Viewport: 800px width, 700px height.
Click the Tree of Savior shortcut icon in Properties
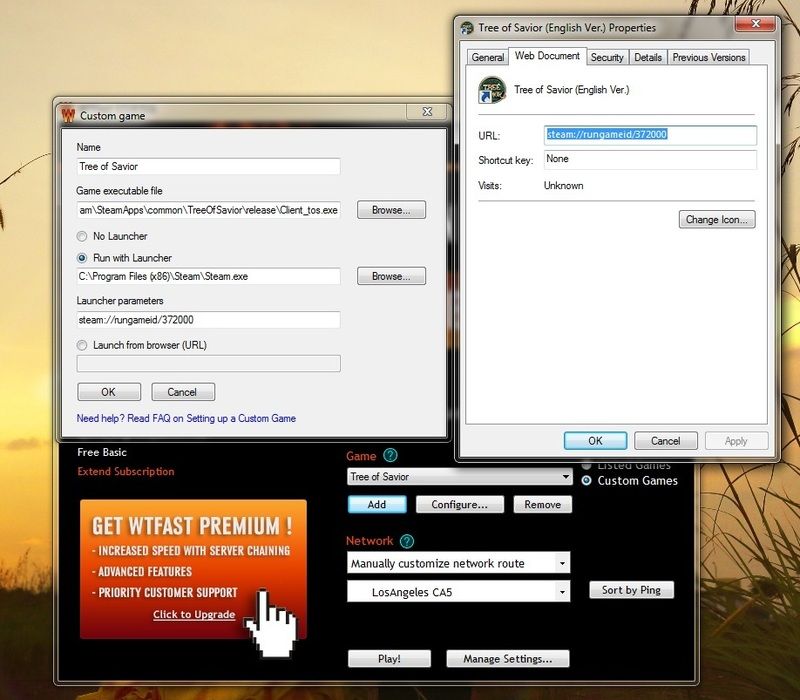492,90
